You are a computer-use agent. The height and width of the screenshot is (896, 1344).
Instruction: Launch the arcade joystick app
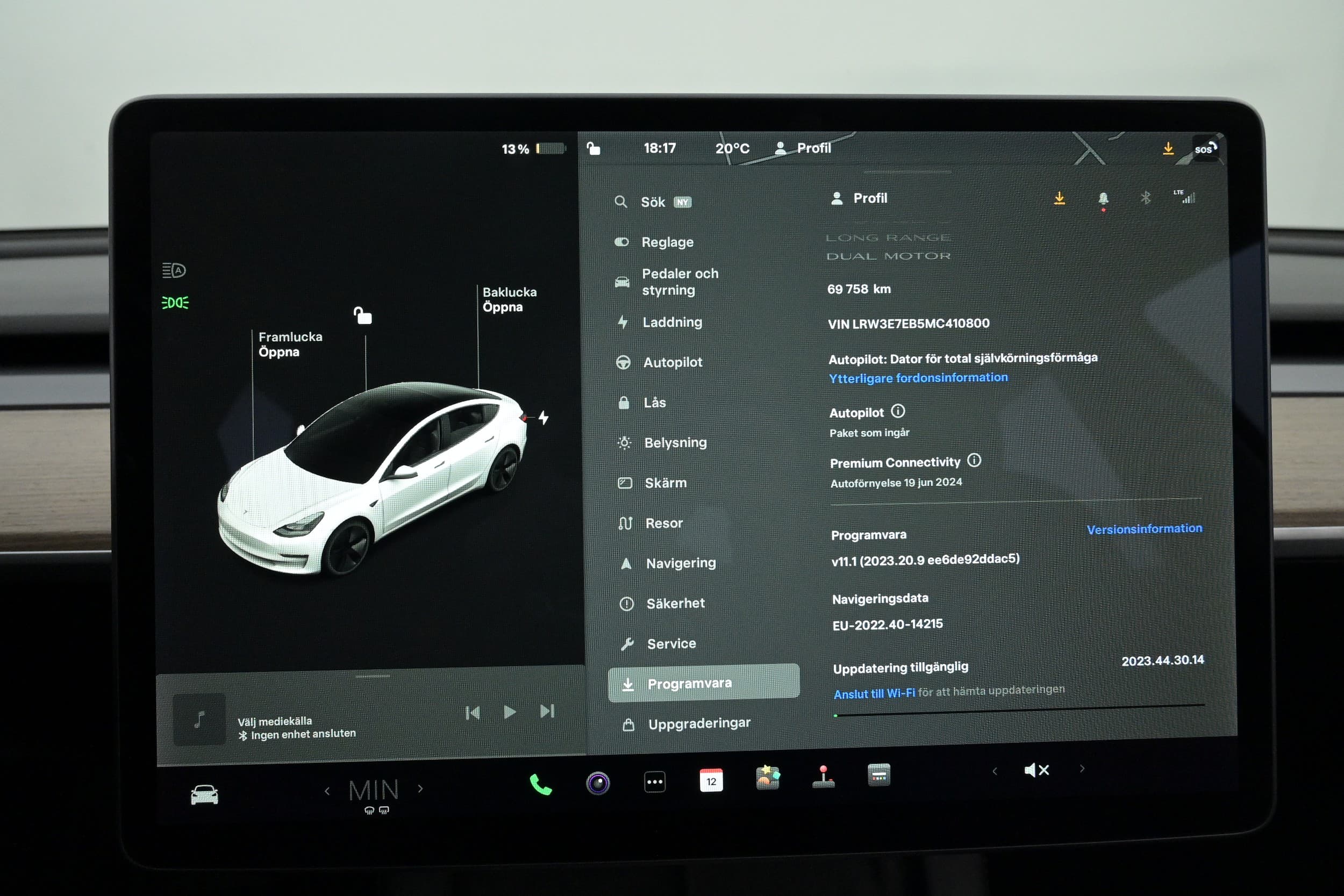click(x=823, y=777)
